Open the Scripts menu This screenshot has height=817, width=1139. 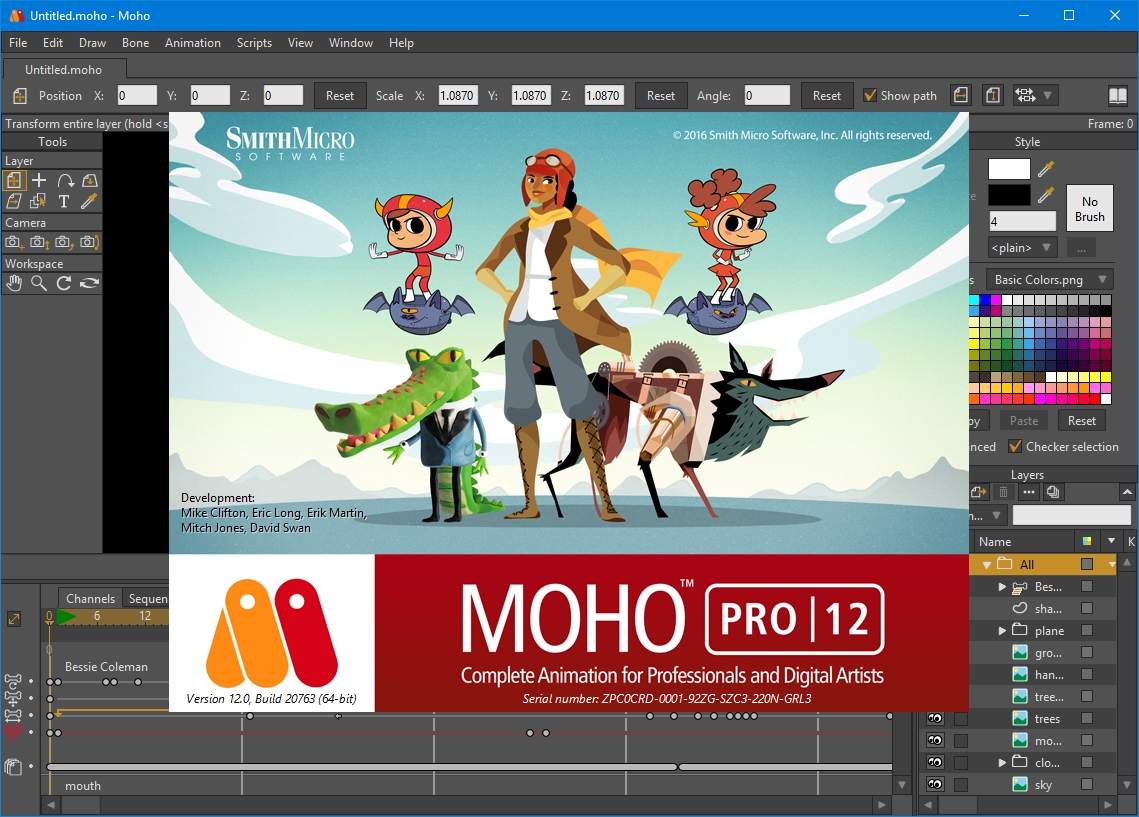[x=254, y=43]
